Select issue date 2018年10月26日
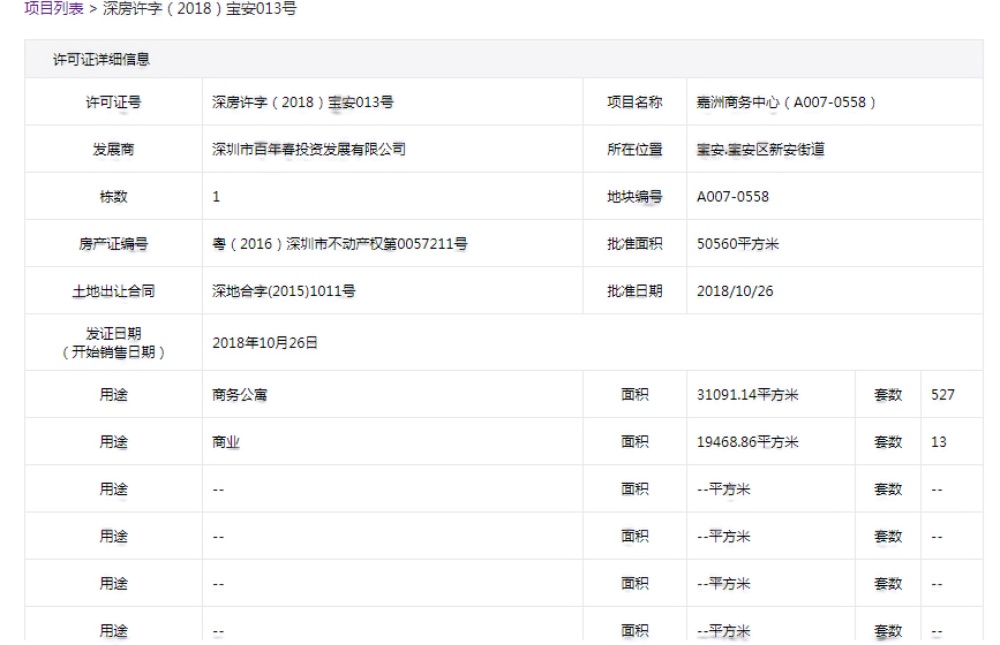The width and height of the screenshot is (1000, 645). point(265,343)
